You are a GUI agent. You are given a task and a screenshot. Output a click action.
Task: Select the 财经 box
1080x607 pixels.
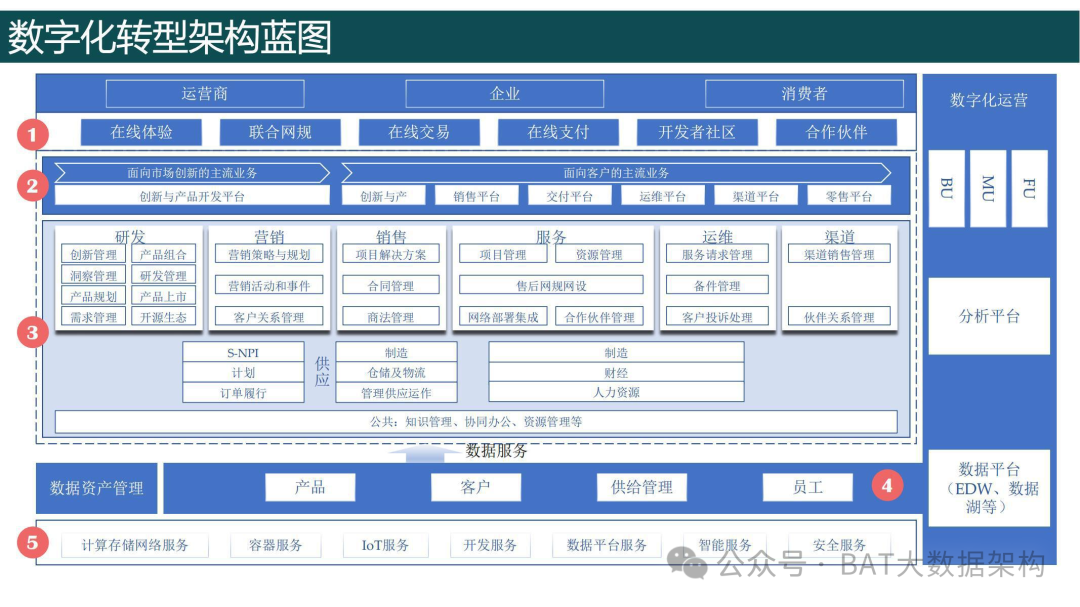[x=616, y=372]
